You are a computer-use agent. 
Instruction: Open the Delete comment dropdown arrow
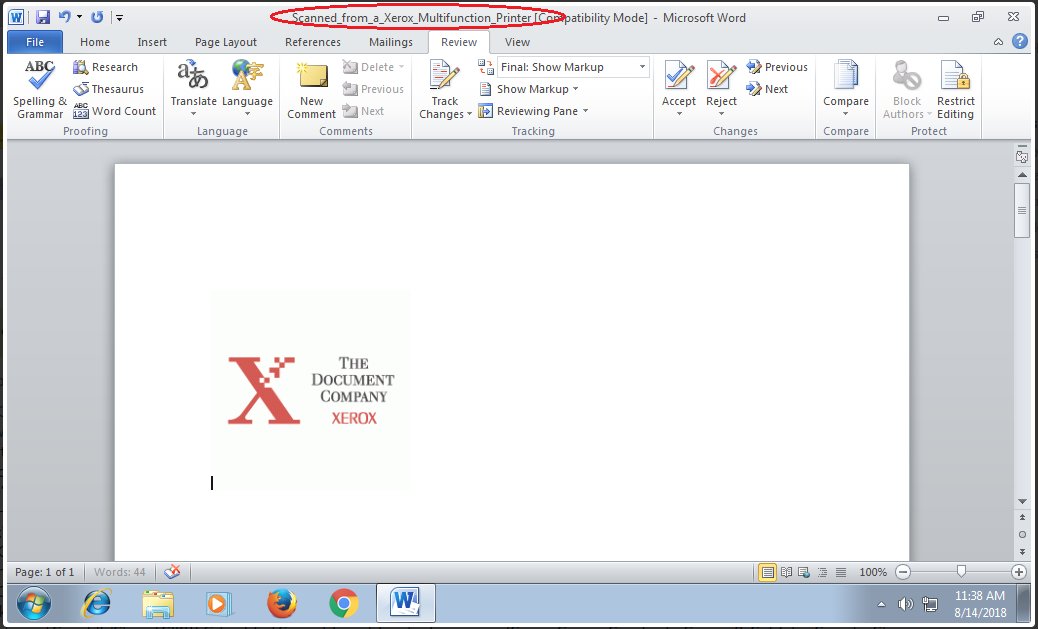(401, 67)
